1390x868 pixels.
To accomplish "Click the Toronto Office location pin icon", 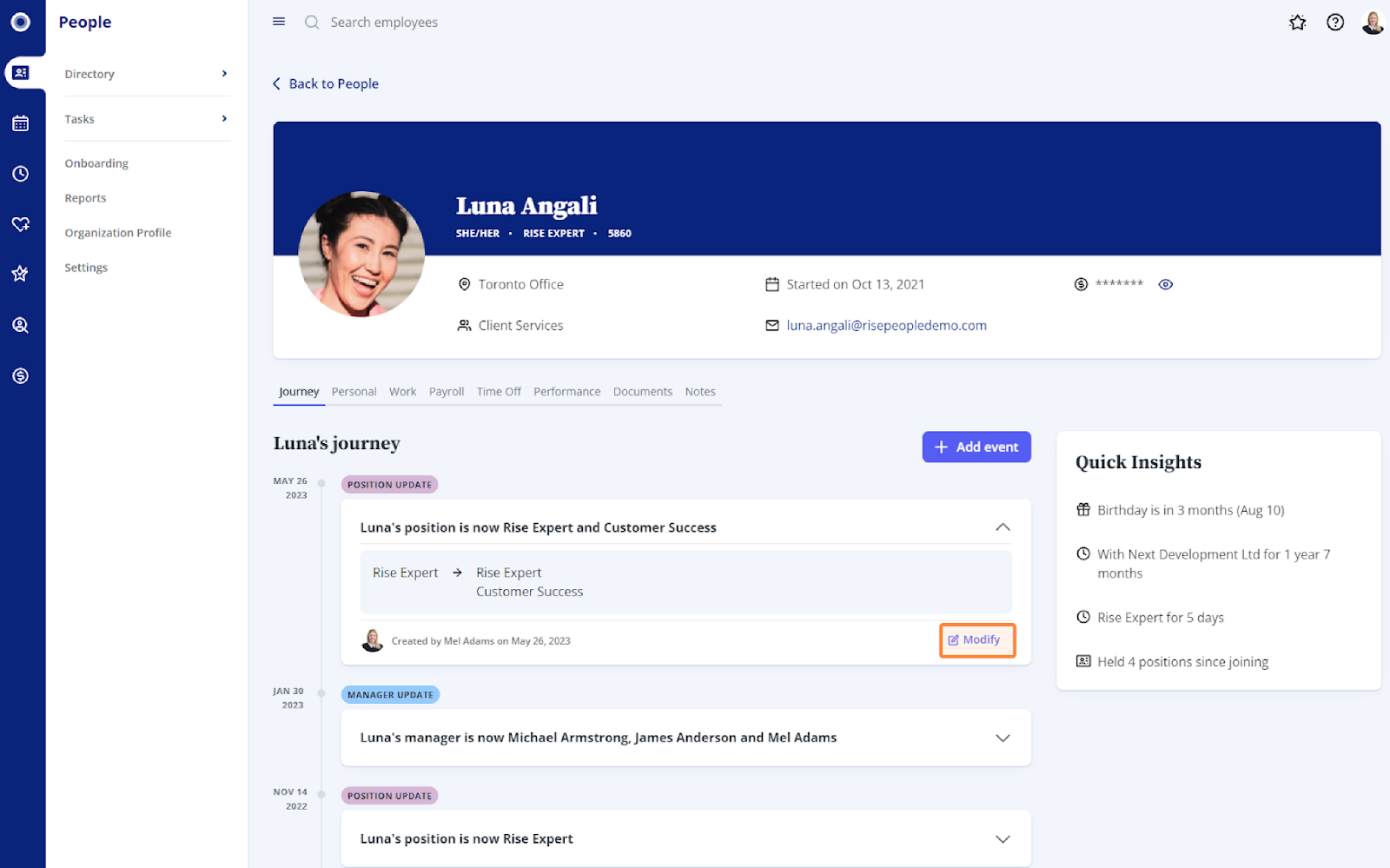I will pos(464,284).
